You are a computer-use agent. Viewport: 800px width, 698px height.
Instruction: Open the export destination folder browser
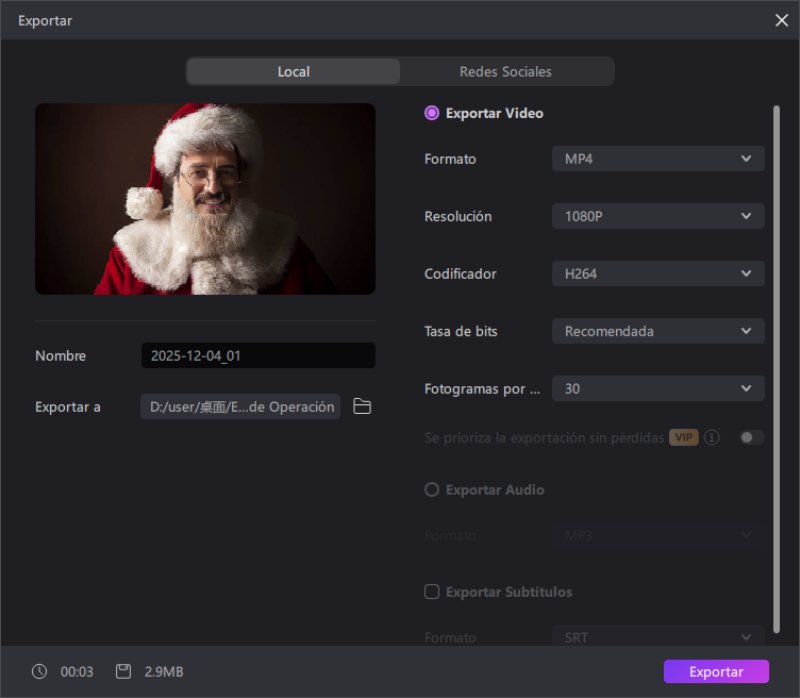tap(361, 407)
